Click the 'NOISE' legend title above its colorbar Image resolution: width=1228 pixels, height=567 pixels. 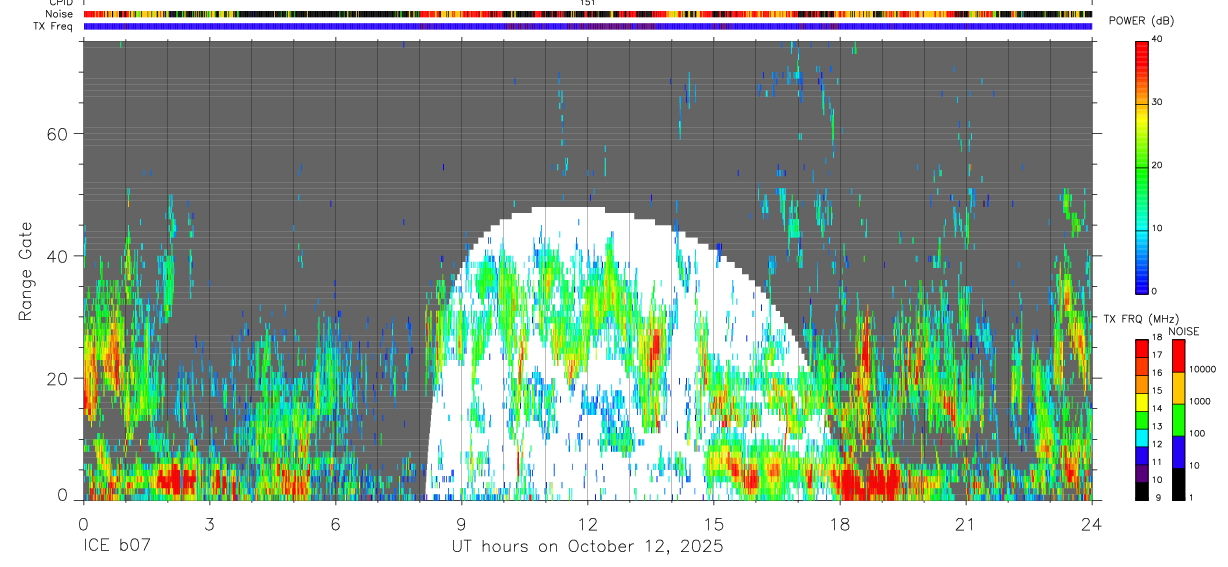click(x=1185, y=331)
